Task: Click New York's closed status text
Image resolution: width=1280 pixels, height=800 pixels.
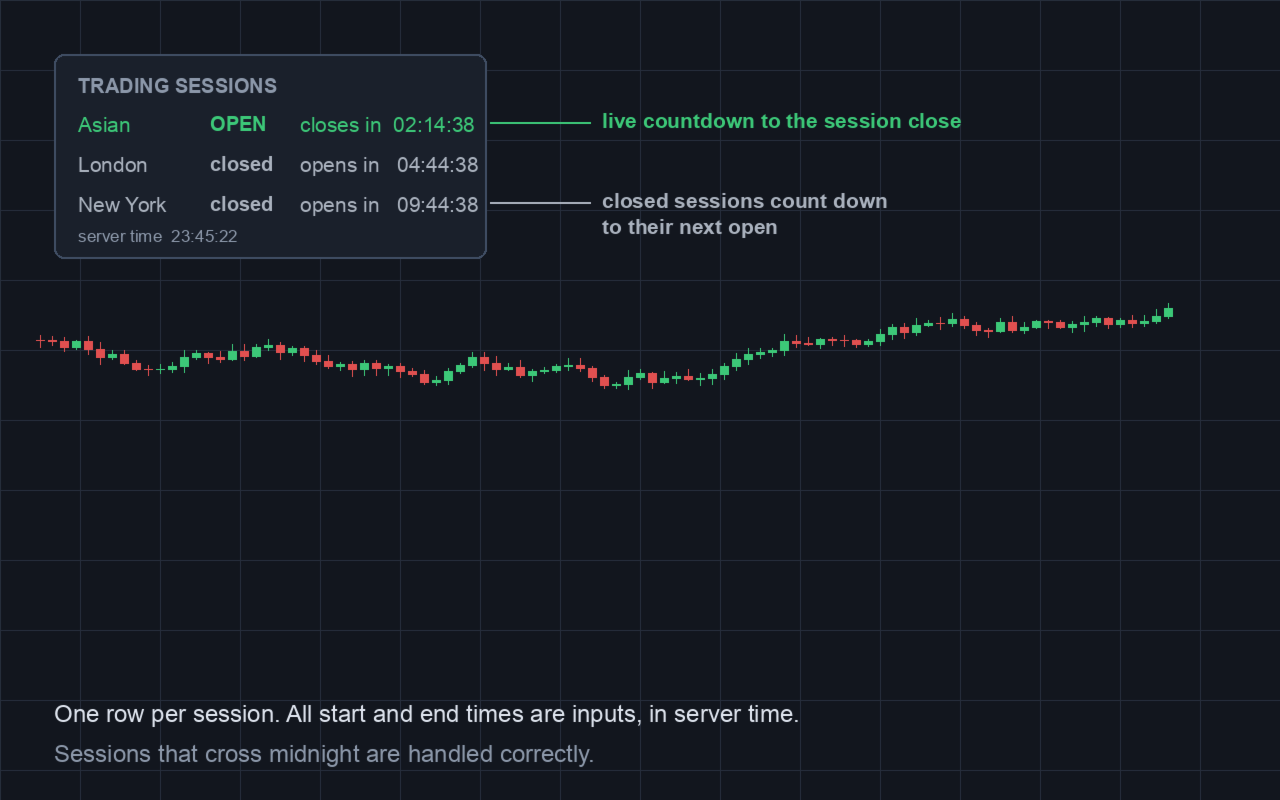Action: pyautogui.click(x=241, y=204)
